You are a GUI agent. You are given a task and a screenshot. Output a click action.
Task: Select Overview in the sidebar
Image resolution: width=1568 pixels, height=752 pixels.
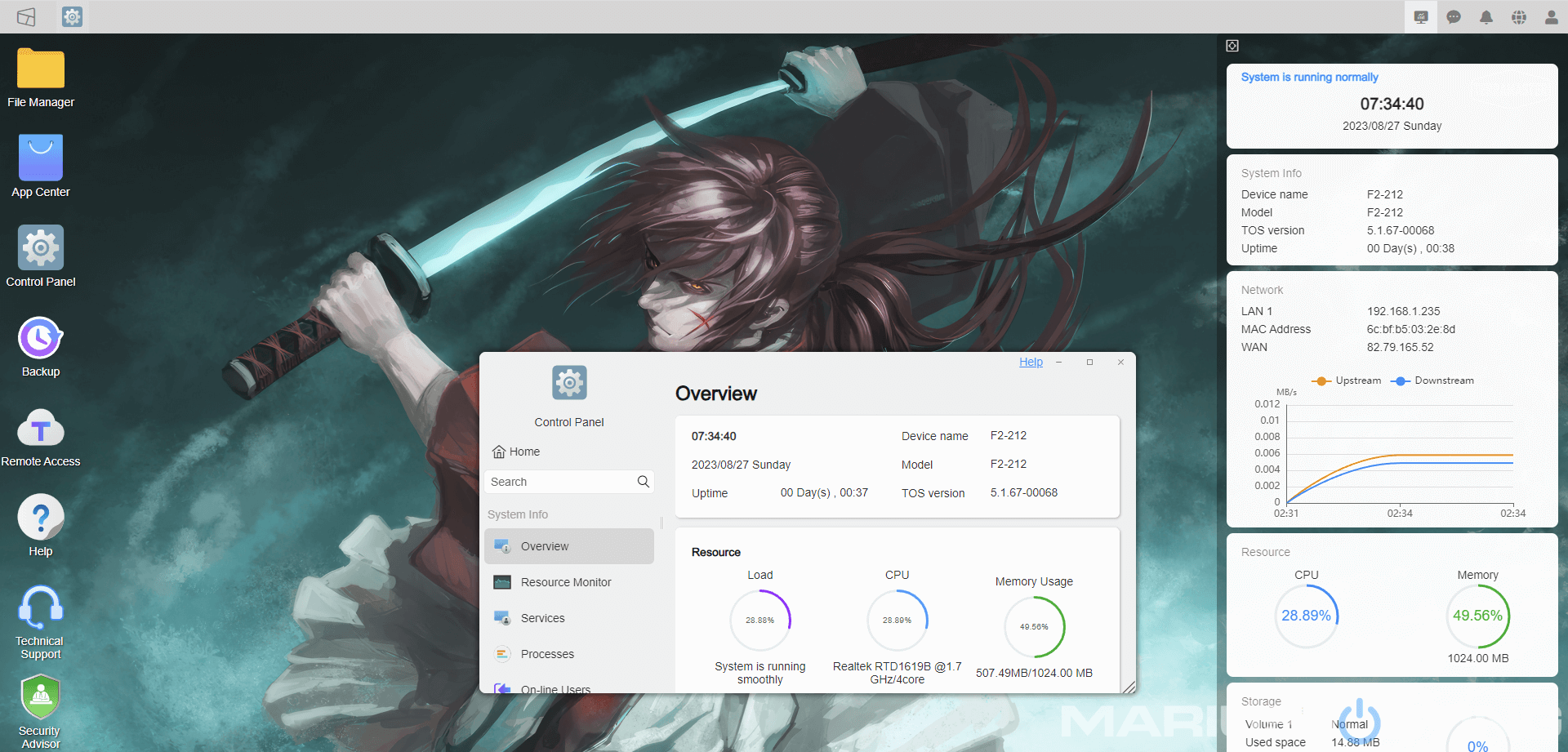point(569,546)
